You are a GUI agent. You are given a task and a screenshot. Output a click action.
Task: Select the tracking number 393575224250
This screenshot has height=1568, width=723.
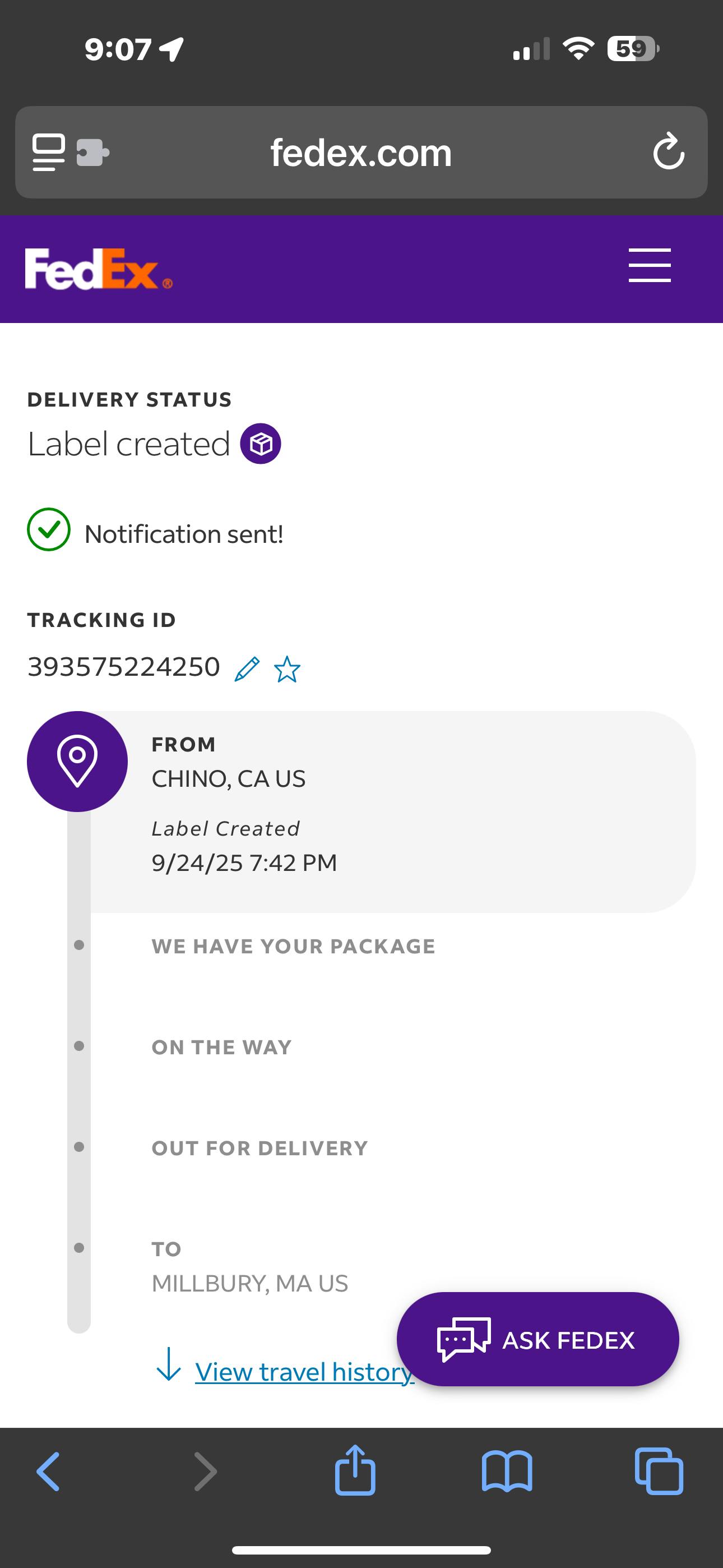[x=123, y=667]
